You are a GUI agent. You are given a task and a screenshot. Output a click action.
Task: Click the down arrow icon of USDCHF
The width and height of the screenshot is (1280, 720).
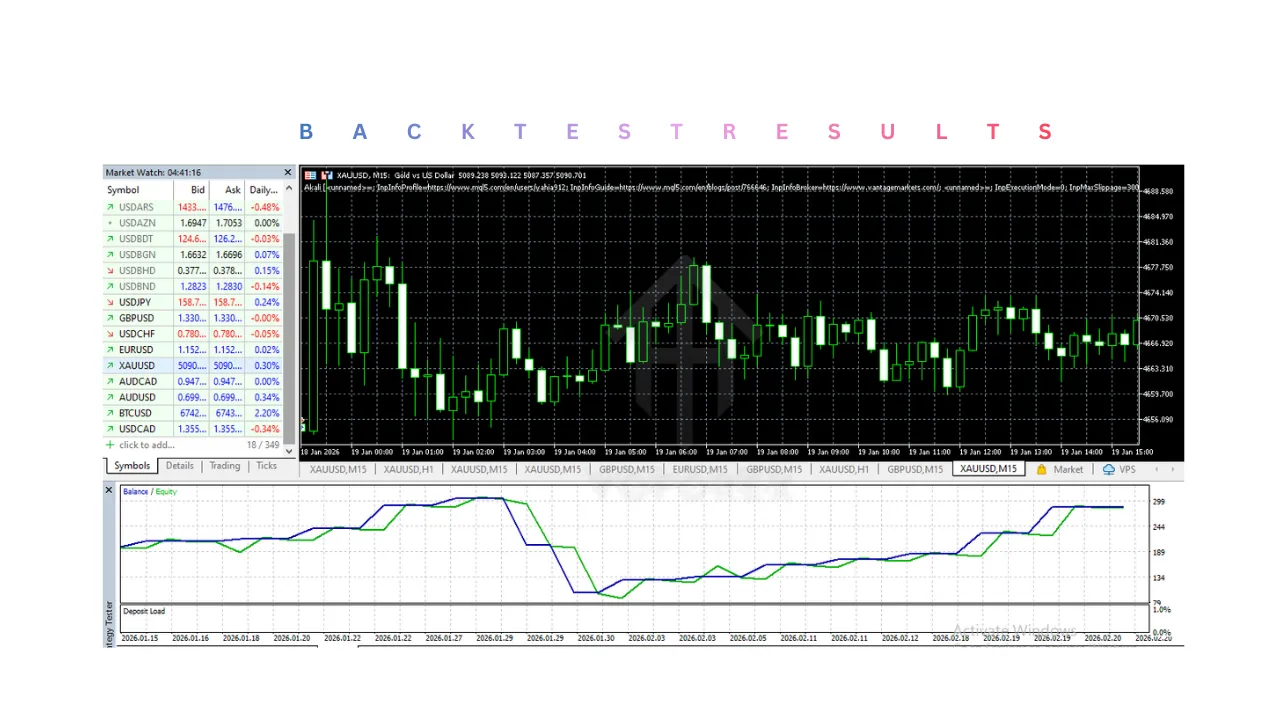tap(110, 334)
